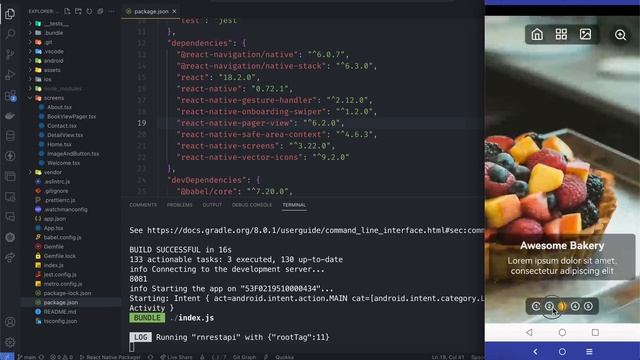The image size is (640, 360).
Task: Switch to the OUTPUT panel tab
Action: coord(212,205)
